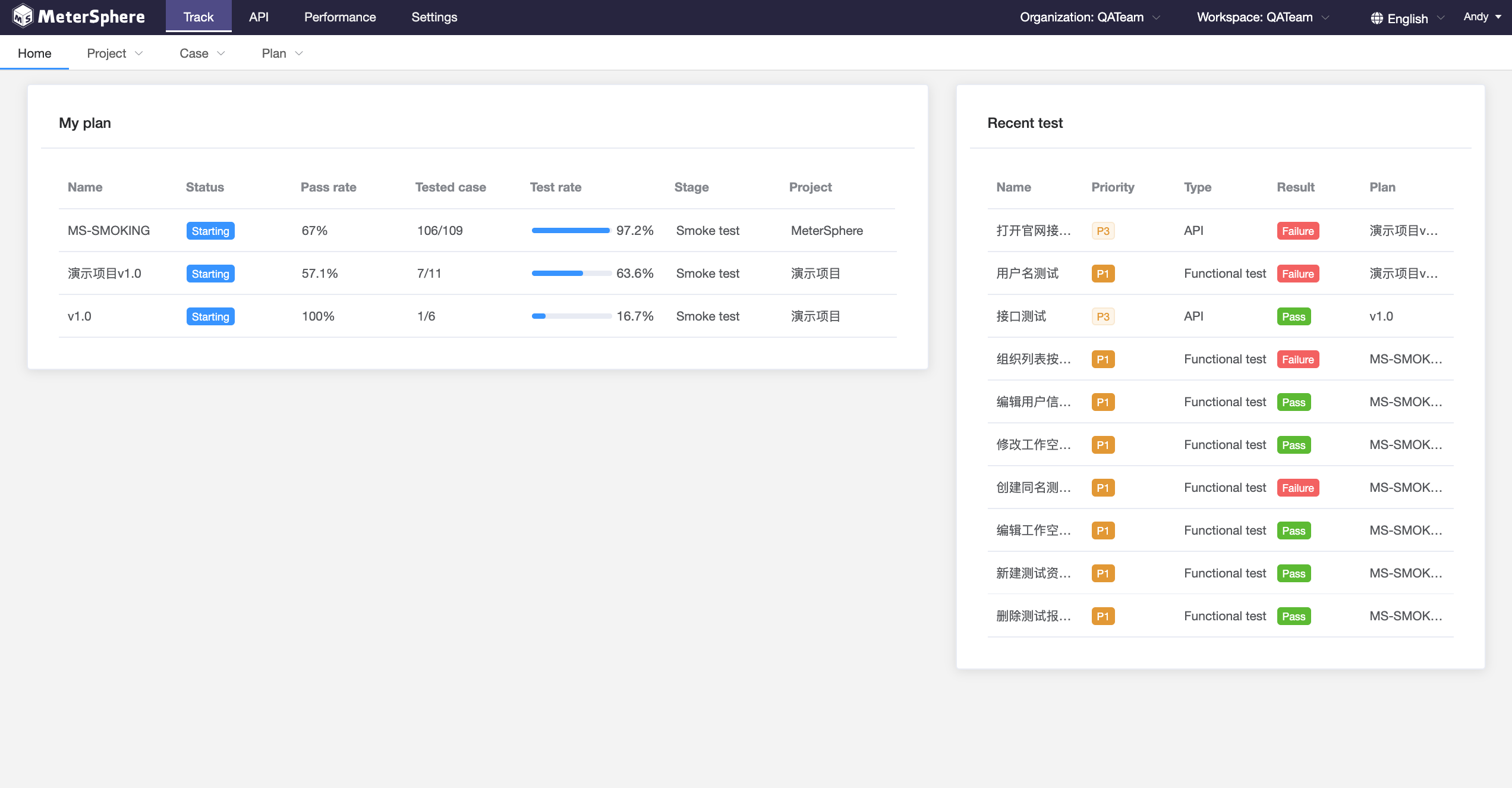Click the Failure result badge for 用户名测试
The height and width of the screenshot is (788, 1512).
(x=1298, y=273)
